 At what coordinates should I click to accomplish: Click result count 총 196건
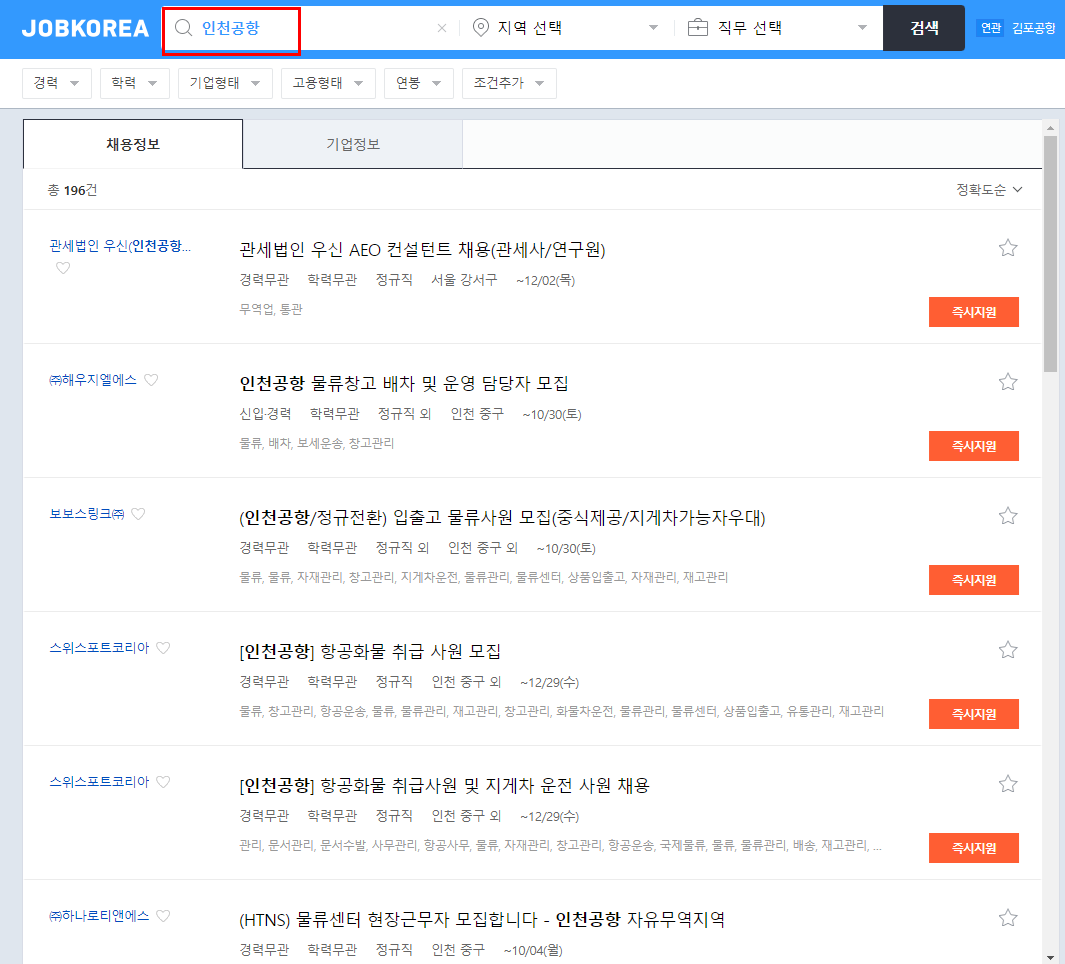tap(72, 190)
